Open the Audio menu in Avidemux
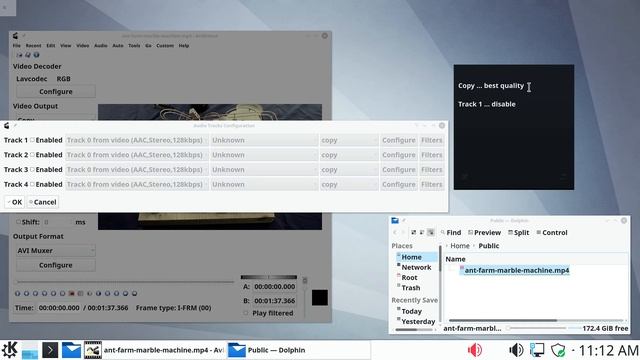 pos(101,46)
